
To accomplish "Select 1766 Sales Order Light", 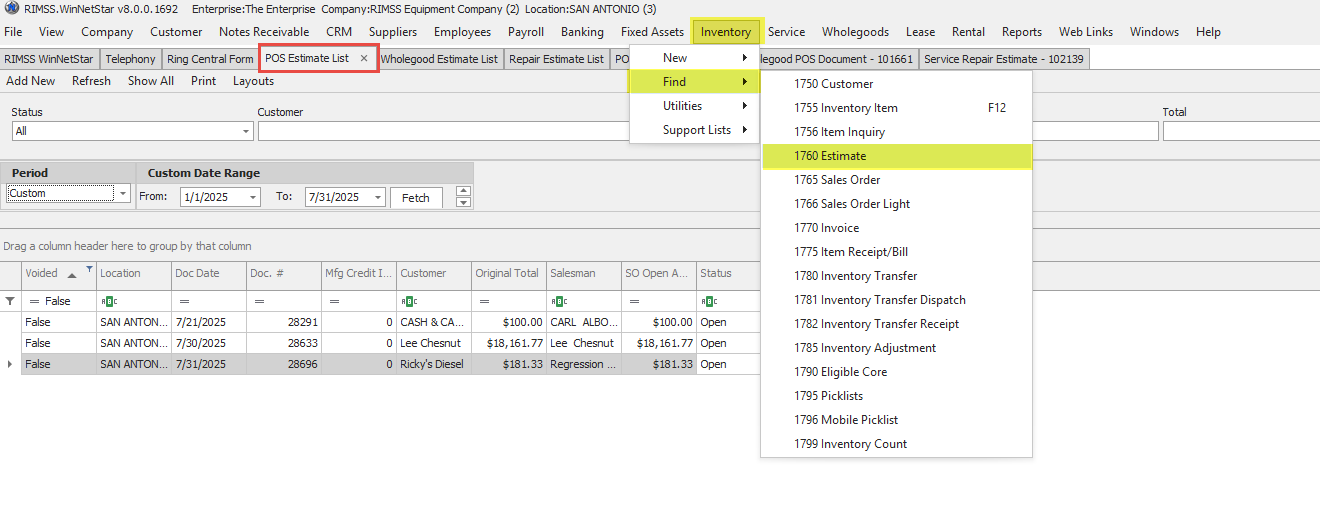I will coord(897,204).
